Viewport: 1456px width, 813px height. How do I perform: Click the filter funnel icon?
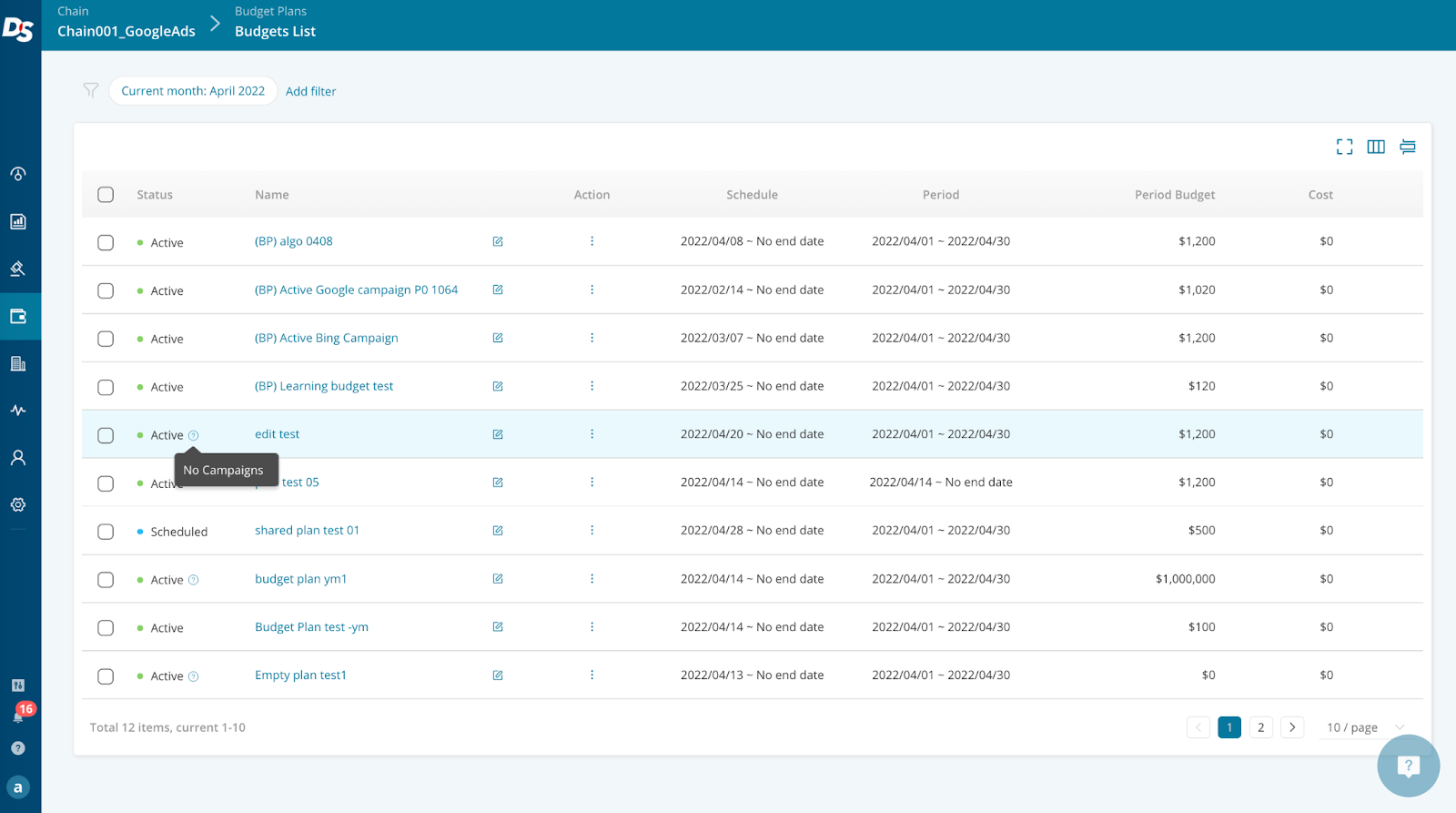click(91, 90)
